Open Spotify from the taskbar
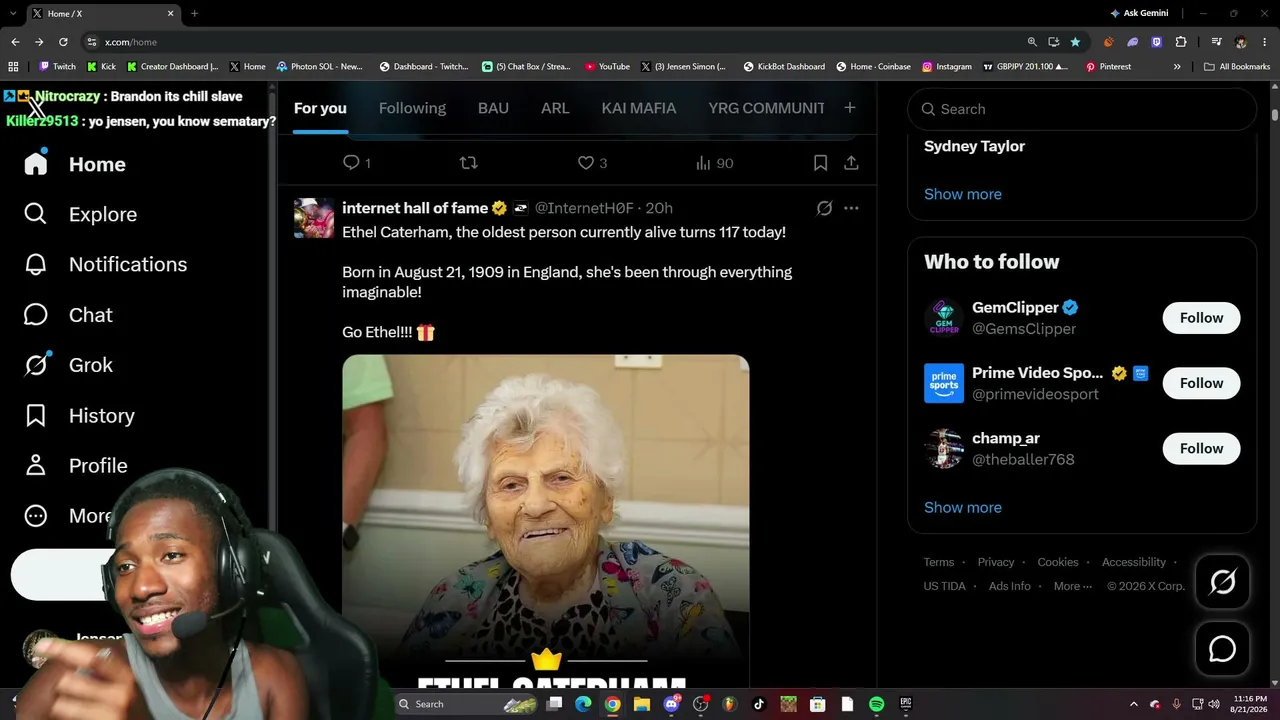1280x720 pixels. point(876,704)
